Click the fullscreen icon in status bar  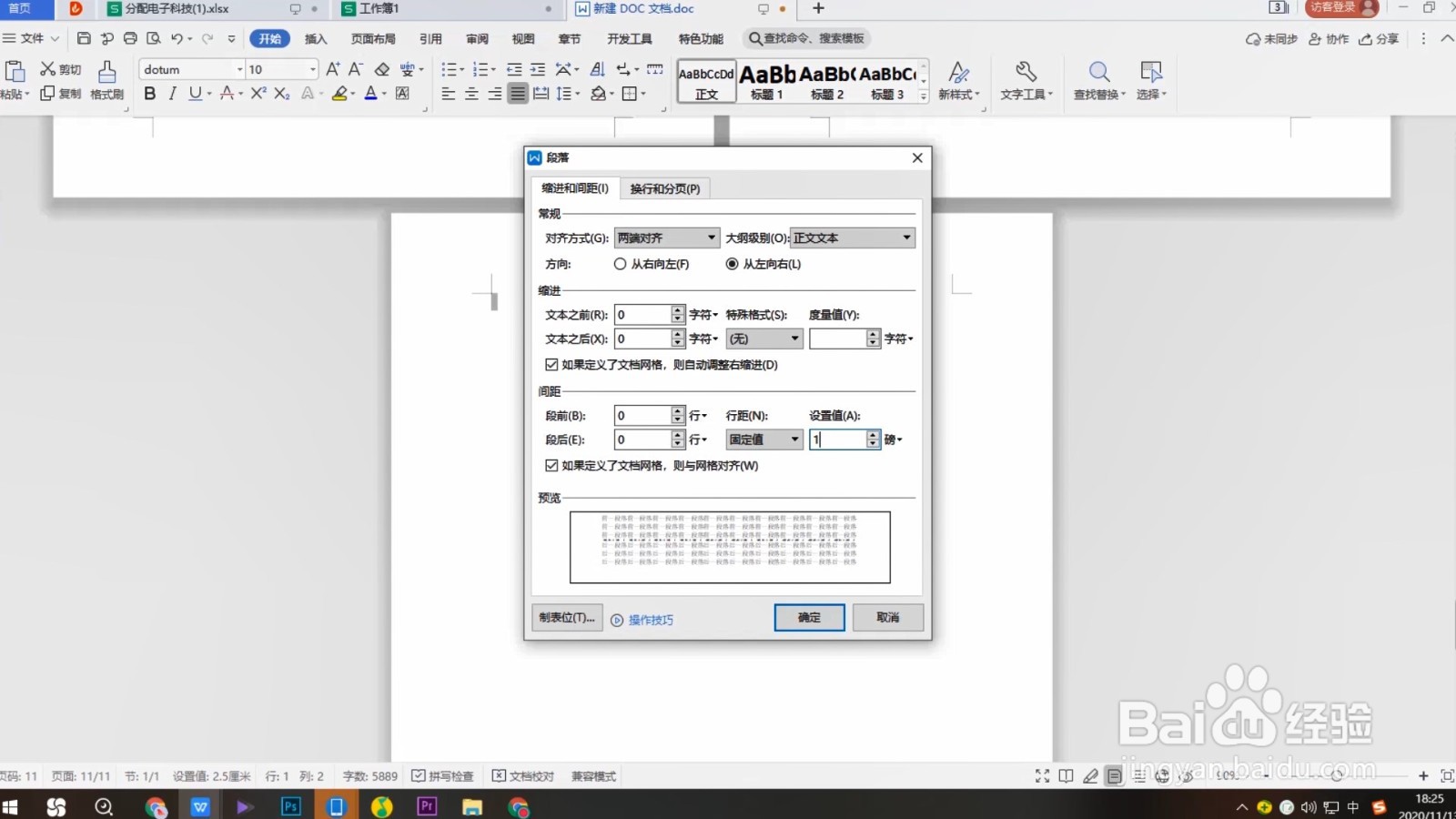click(1042, 776)
